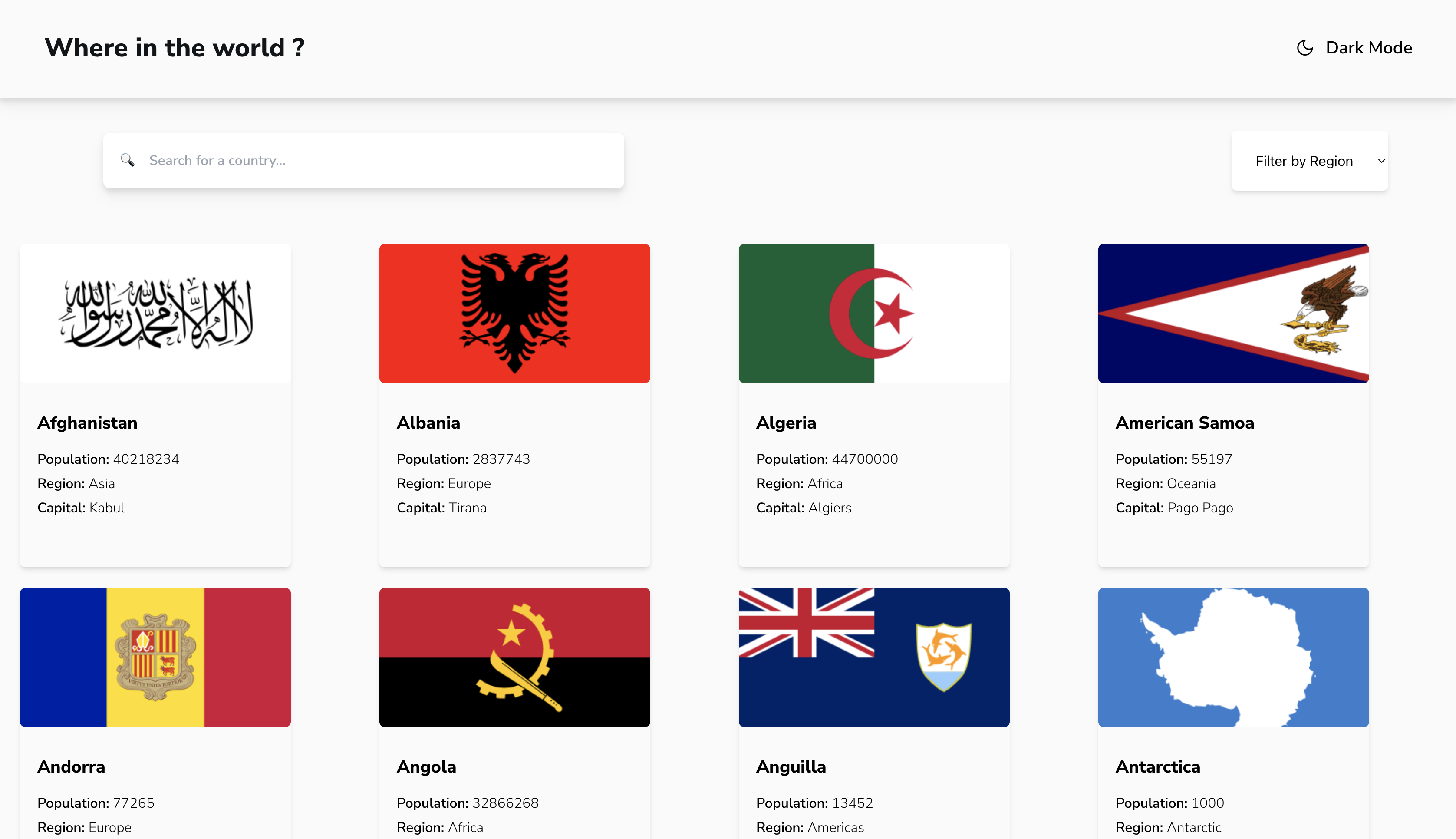Screen dimensions: 1456x839
Task: Click the search input field
Action: (363, 160)
